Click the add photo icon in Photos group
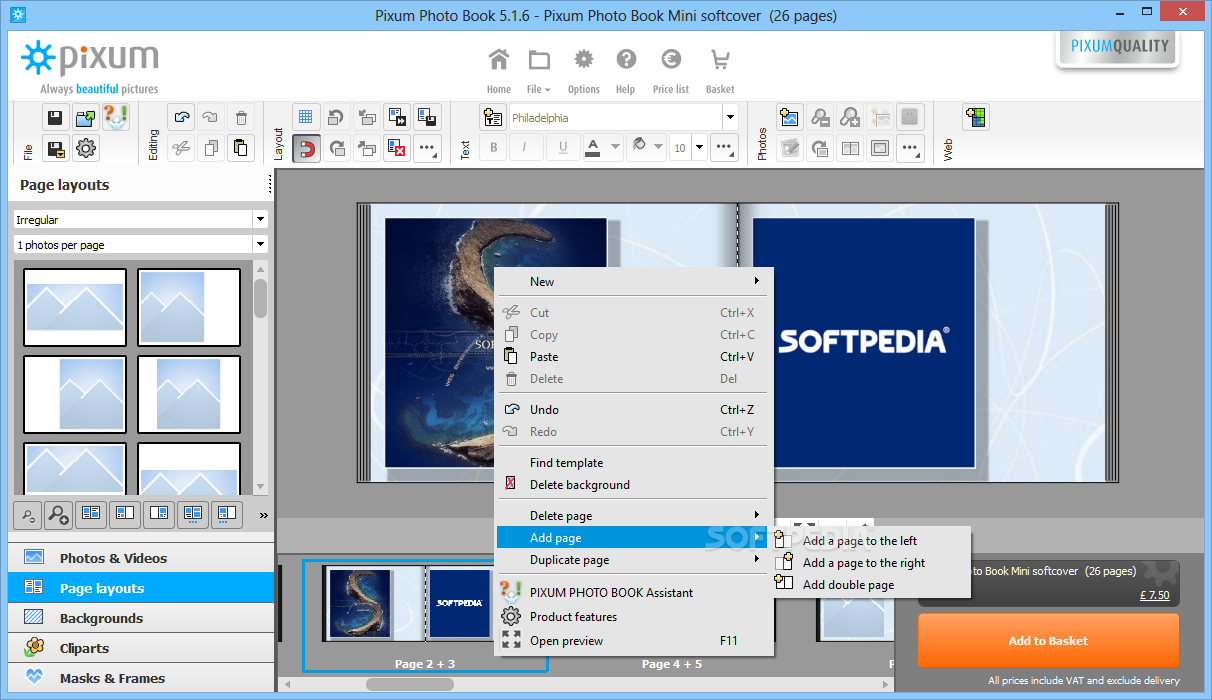The image size is (1212, 700). coord(790,117)
